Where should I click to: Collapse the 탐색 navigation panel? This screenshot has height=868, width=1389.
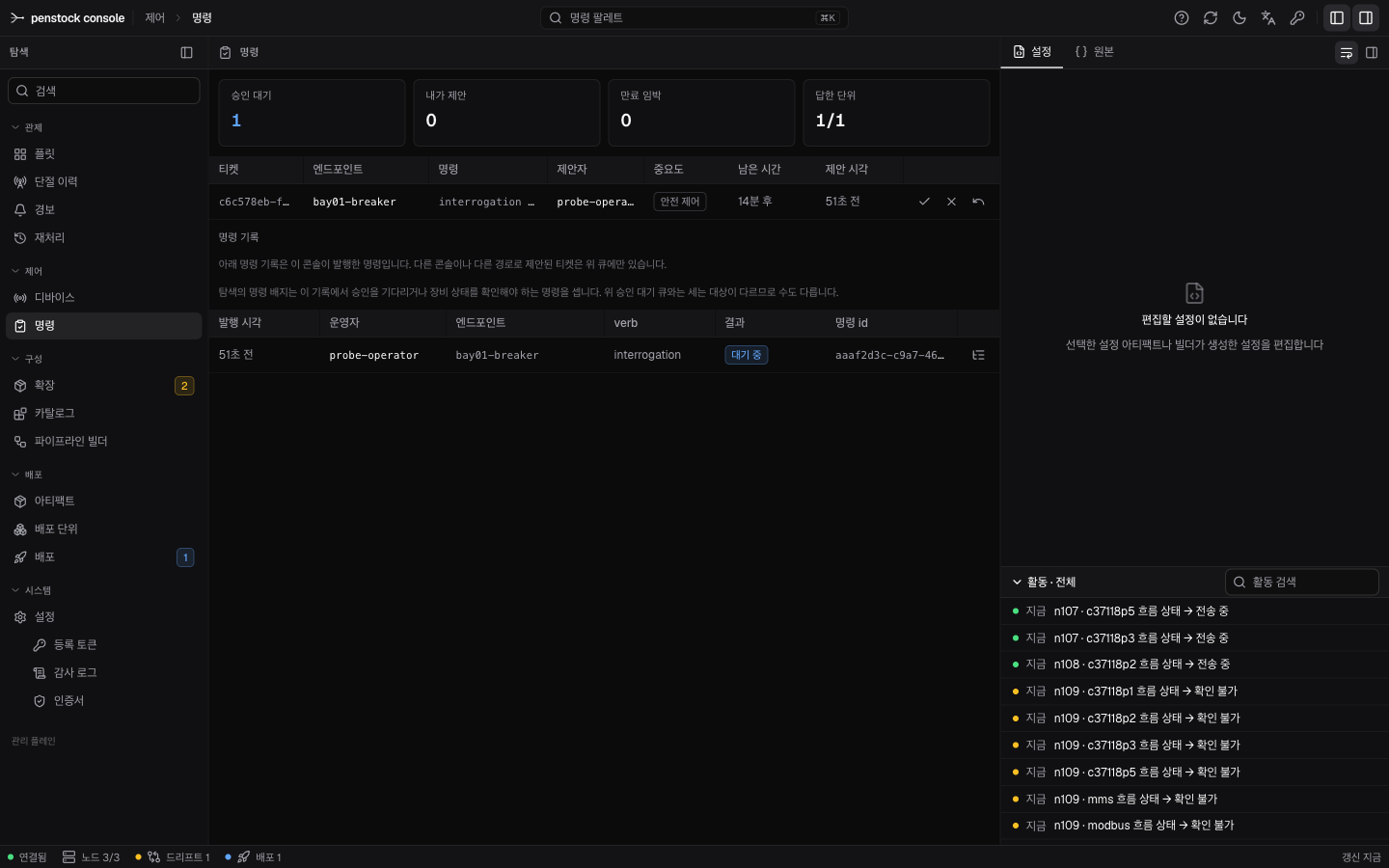(187, 52)
